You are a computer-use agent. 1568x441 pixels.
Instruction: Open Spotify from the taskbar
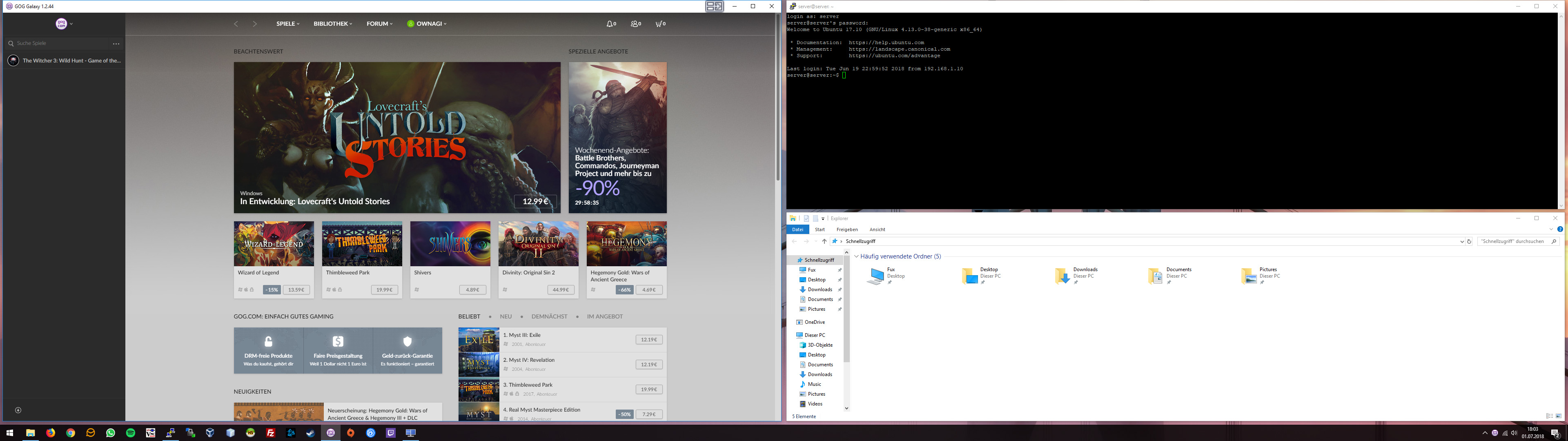[x=130, y=433]
